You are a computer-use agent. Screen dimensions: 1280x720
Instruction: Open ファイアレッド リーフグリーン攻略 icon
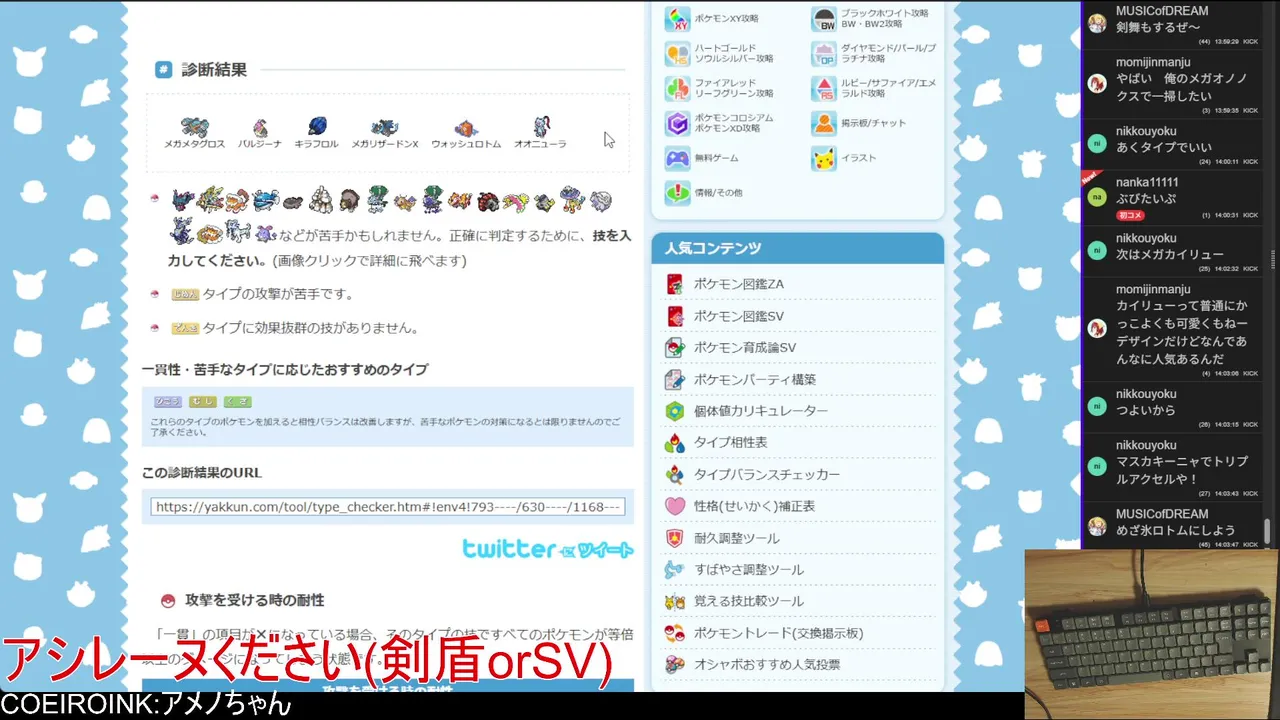[678, 89]
